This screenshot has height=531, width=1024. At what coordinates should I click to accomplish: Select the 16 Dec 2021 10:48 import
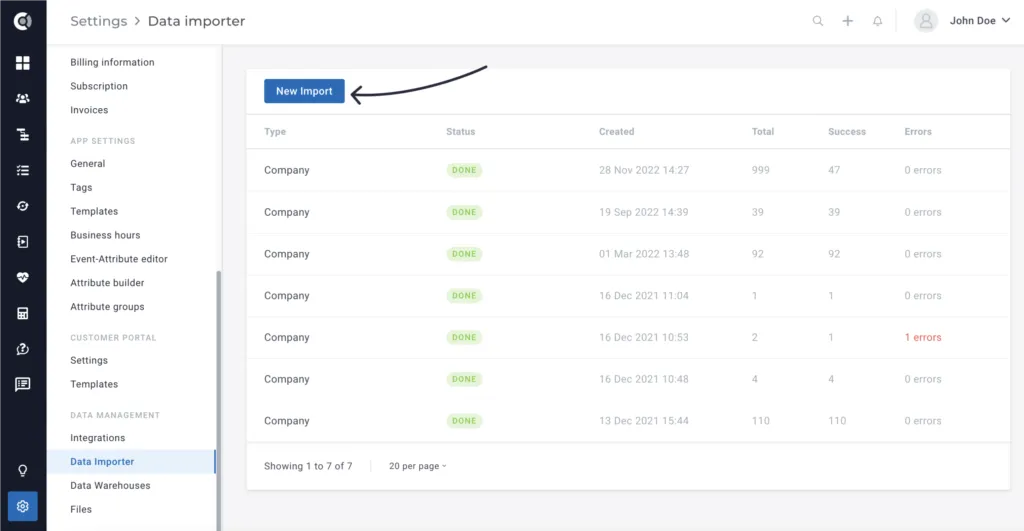coord(628,379)
